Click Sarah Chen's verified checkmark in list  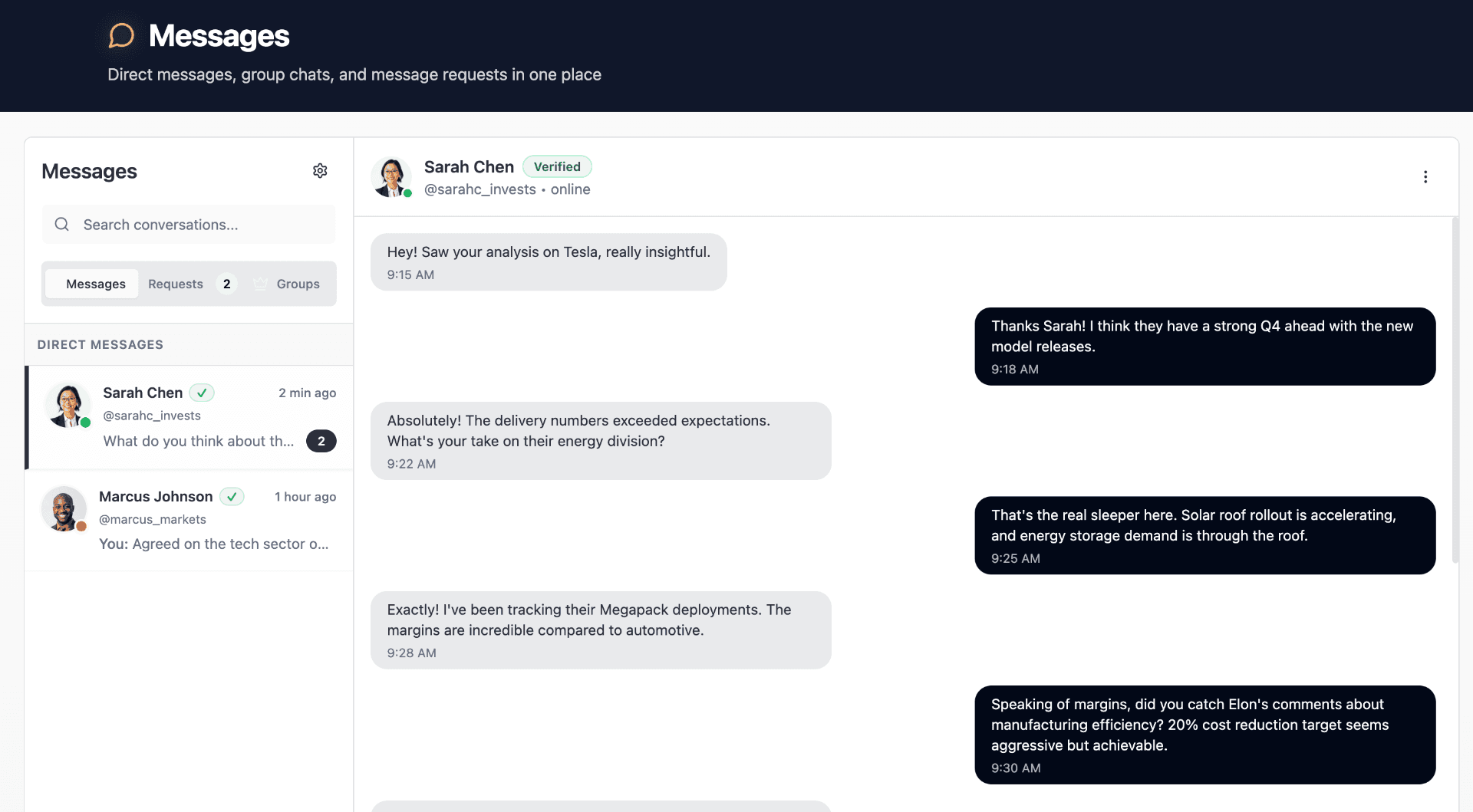[202, 393]
